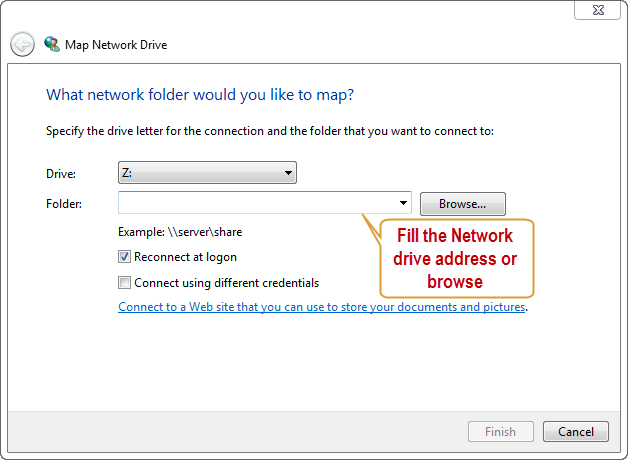Expand the Folder path dropdown arrow
The image size is (628, 460).
coord(403,203)
